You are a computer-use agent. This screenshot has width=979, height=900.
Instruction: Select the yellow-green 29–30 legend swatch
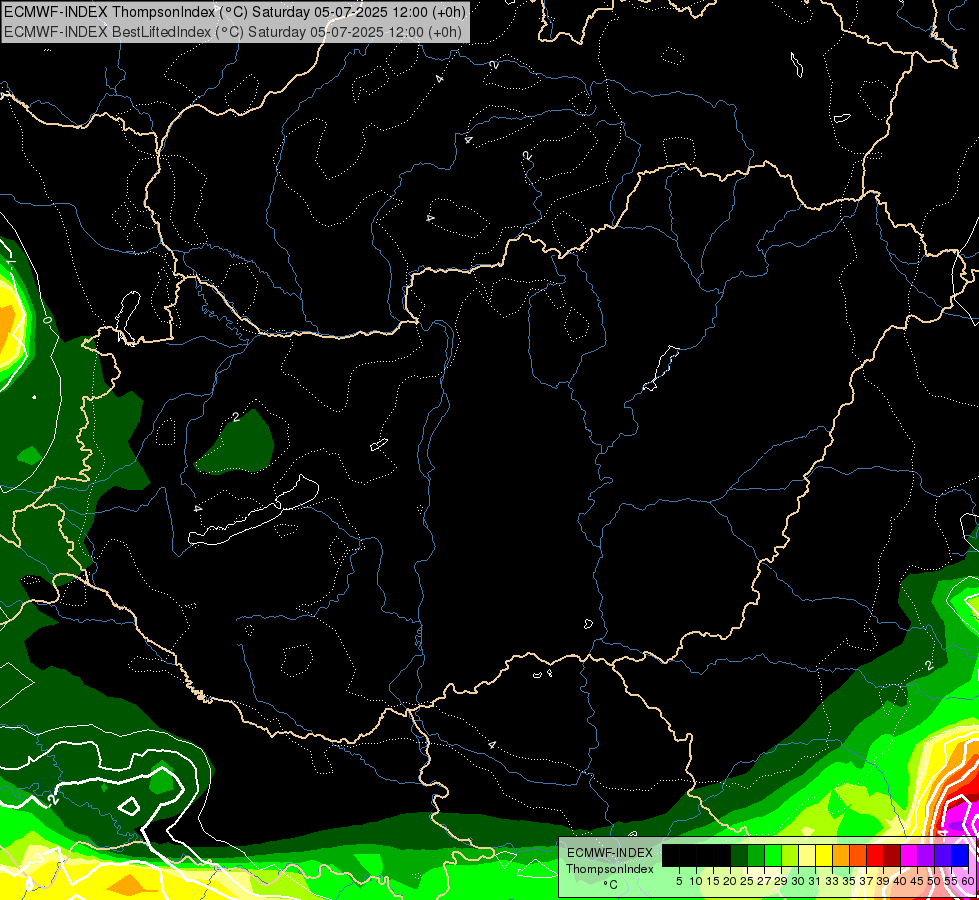click(790, 856)
